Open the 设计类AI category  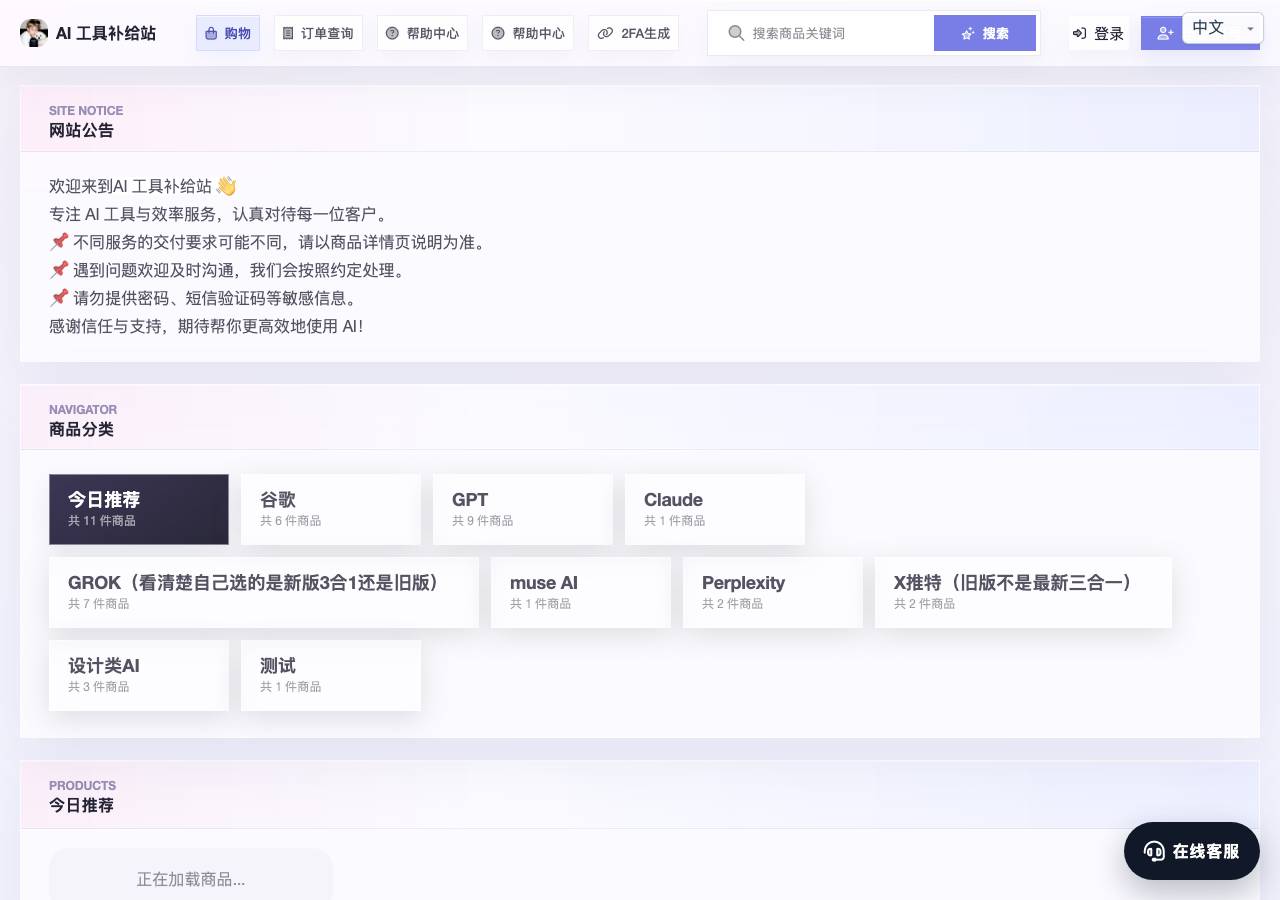tap(139, 675)
